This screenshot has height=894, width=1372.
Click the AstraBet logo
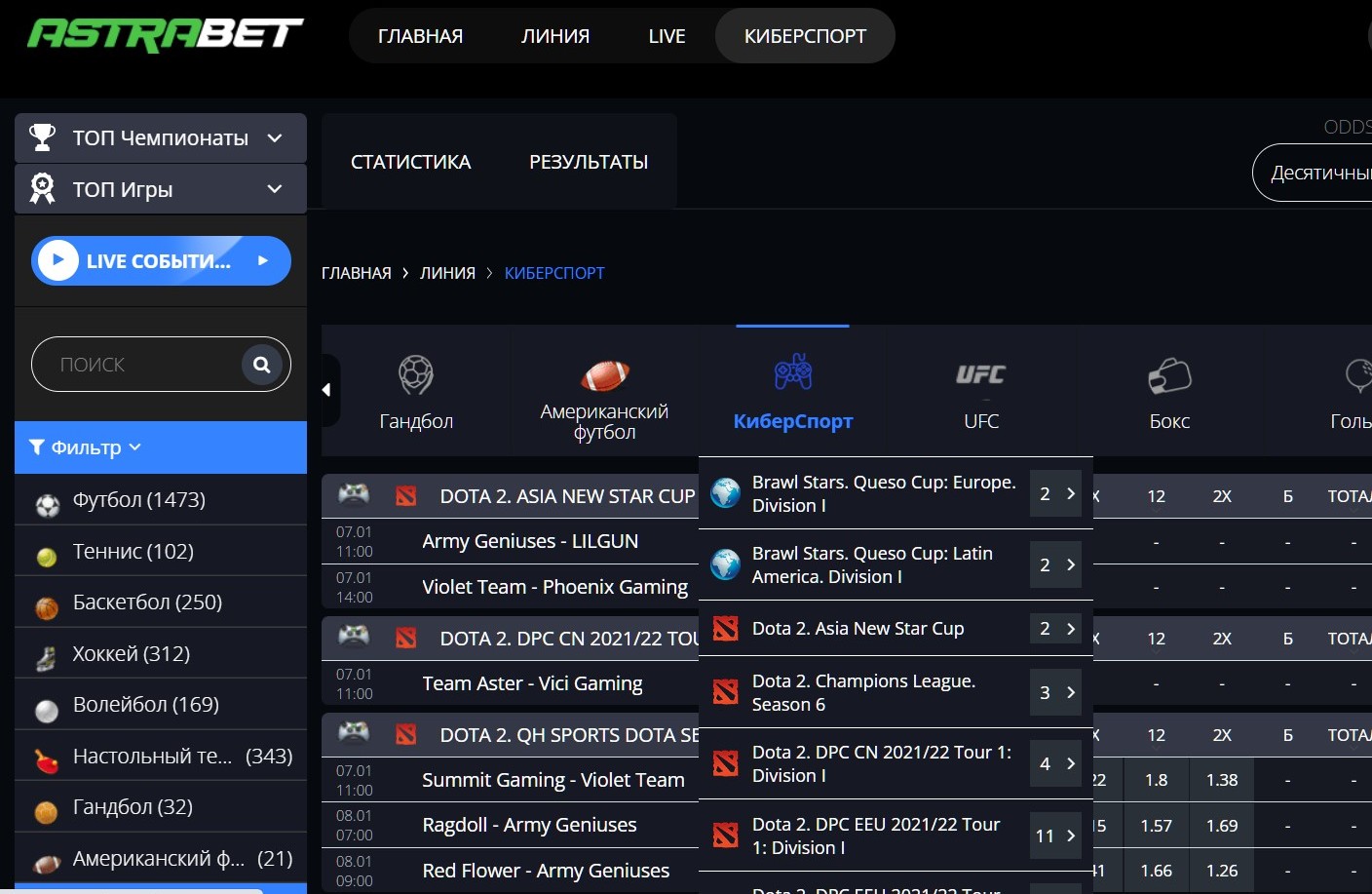[166, 34]
